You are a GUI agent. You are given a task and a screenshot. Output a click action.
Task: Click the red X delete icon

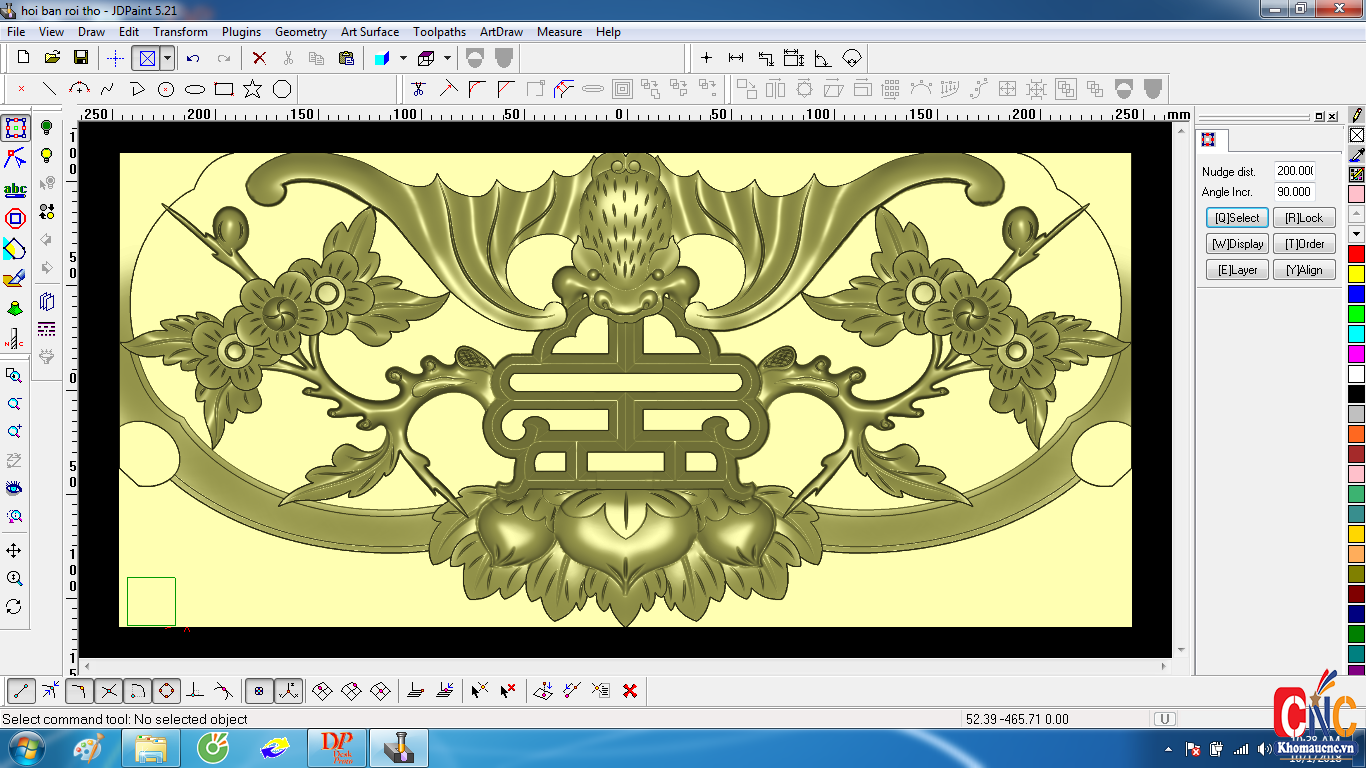(259, 58)
